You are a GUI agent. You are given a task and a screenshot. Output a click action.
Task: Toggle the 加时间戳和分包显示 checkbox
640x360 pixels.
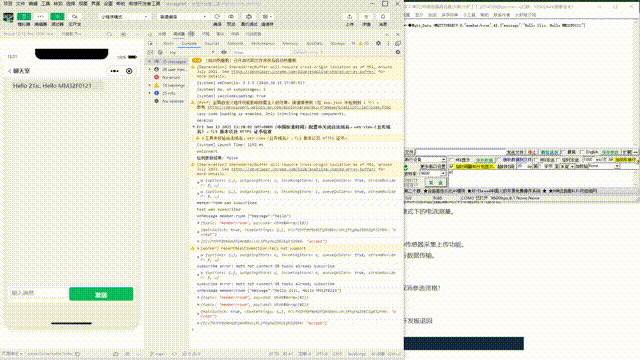(x=452, y=167)
